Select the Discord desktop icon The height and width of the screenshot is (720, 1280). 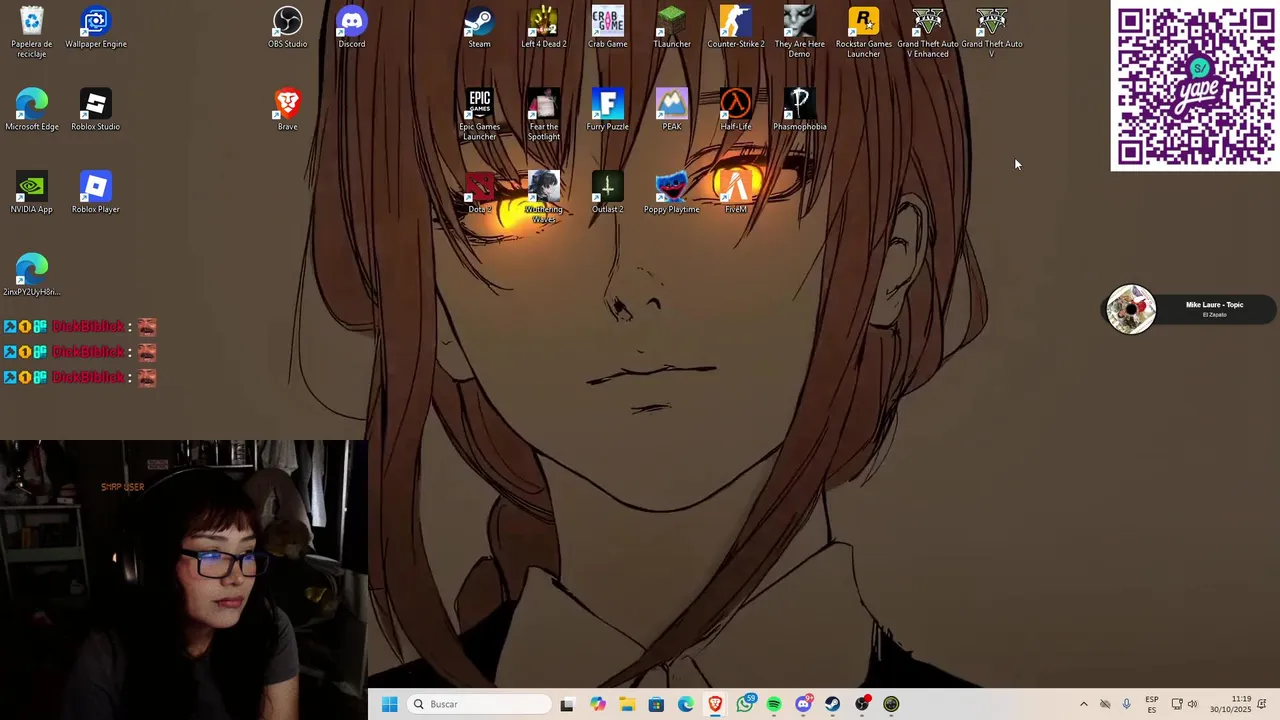[352, 28]
